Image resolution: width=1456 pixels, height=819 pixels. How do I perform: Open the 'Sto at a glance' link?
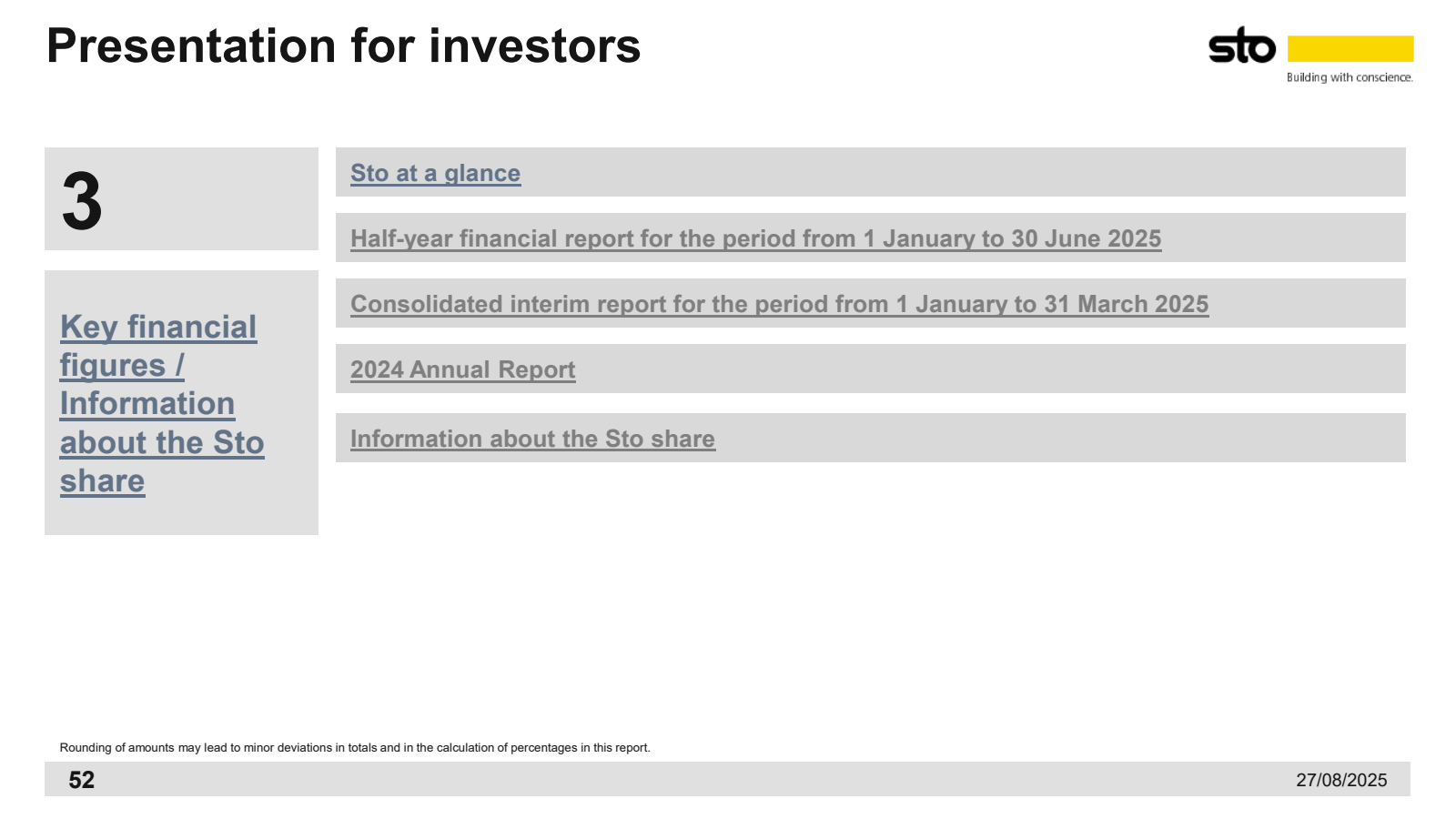435,173
